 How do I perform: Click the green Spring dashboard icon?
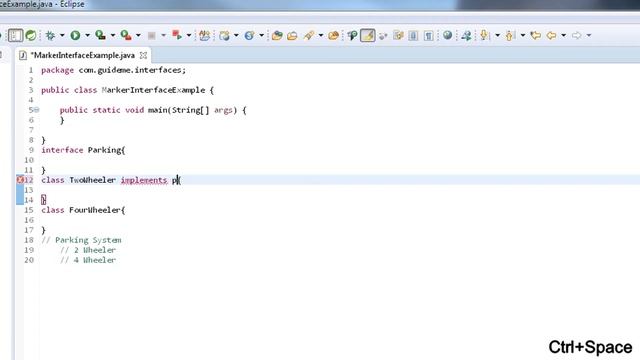click(31, 36)
